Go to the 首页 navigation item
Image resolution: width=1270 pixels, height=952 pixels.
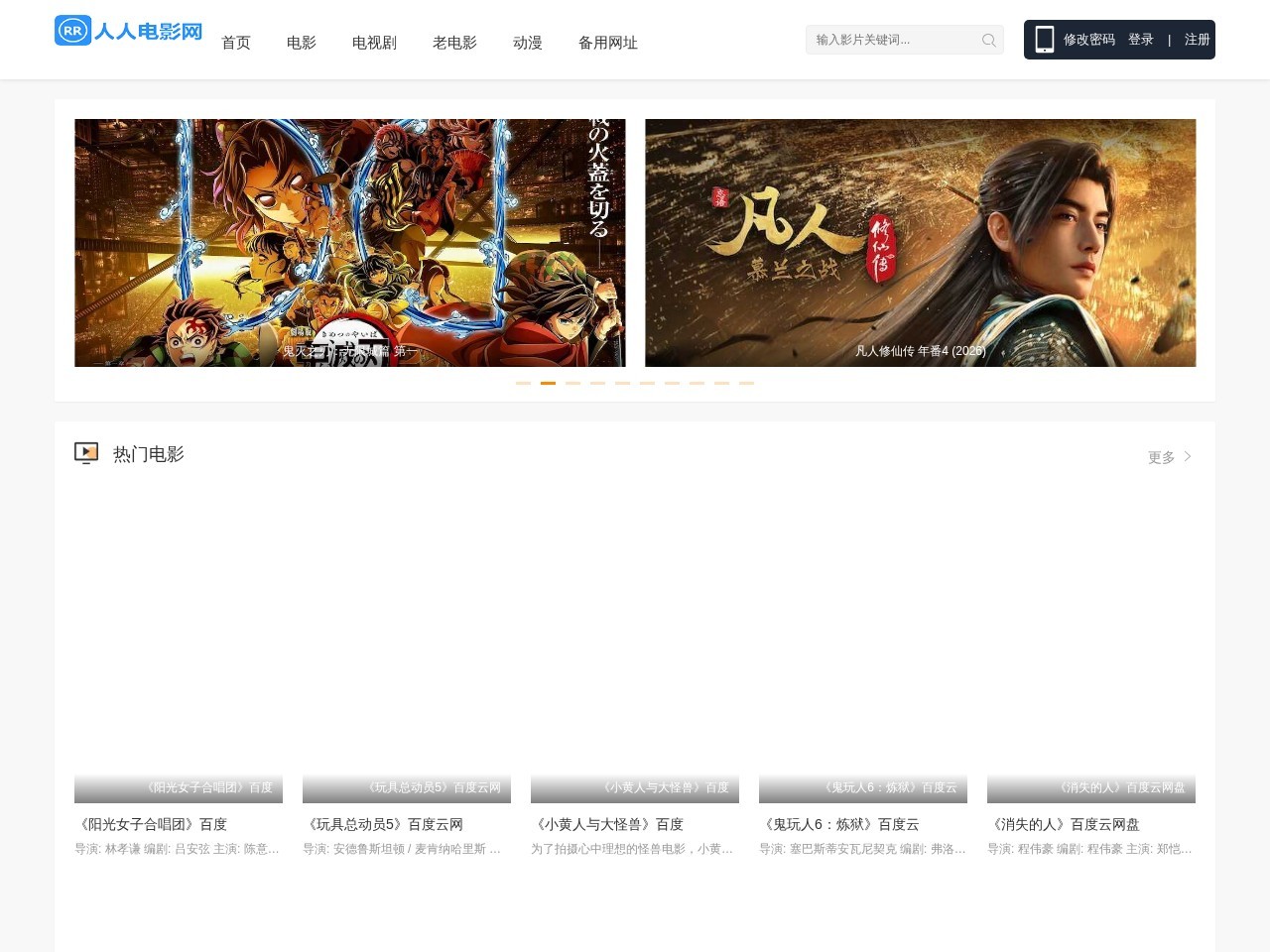pos(236,43)
